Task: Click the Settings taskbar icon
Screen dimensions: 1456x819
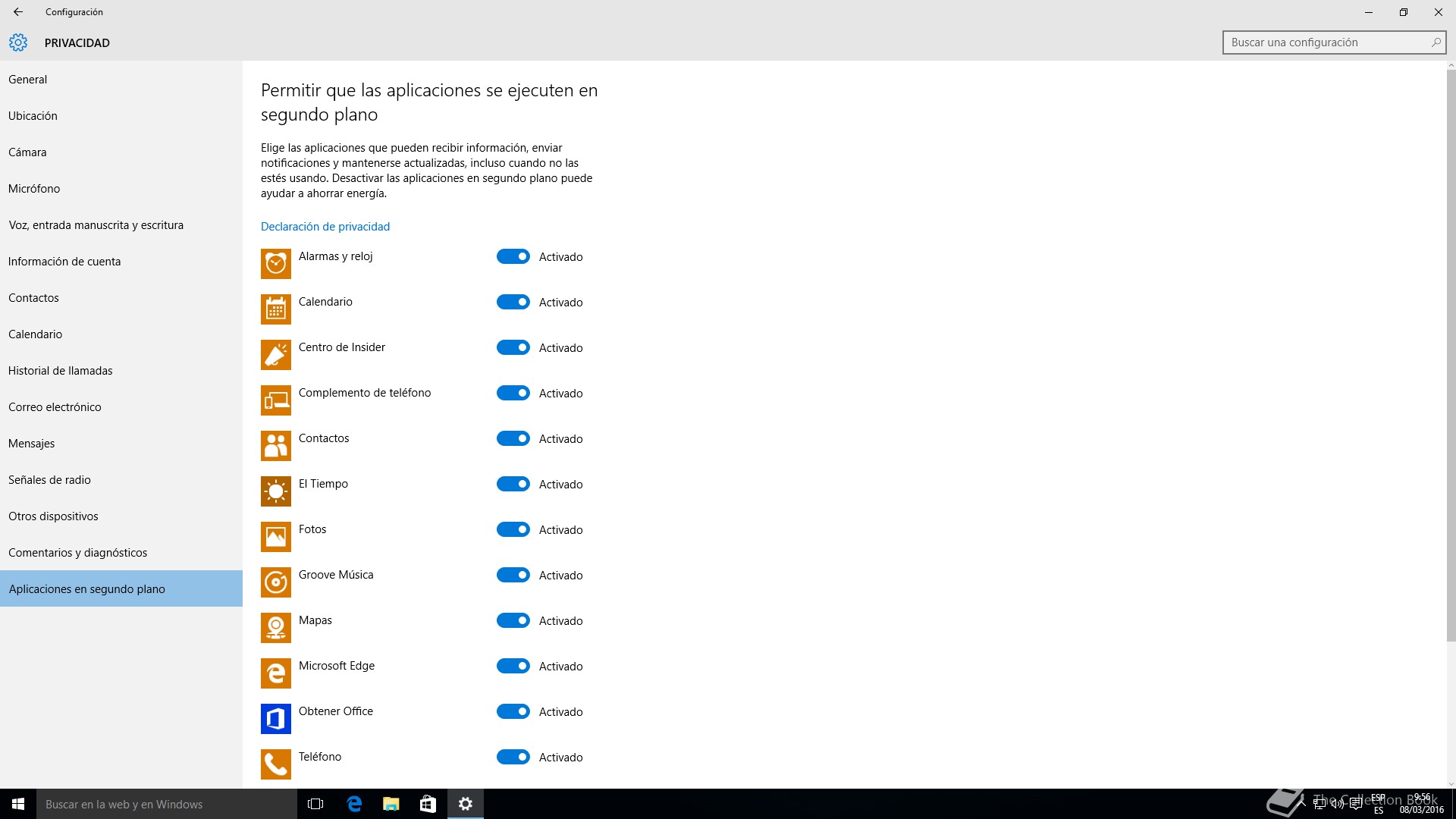Action: [x=466, y=804]
